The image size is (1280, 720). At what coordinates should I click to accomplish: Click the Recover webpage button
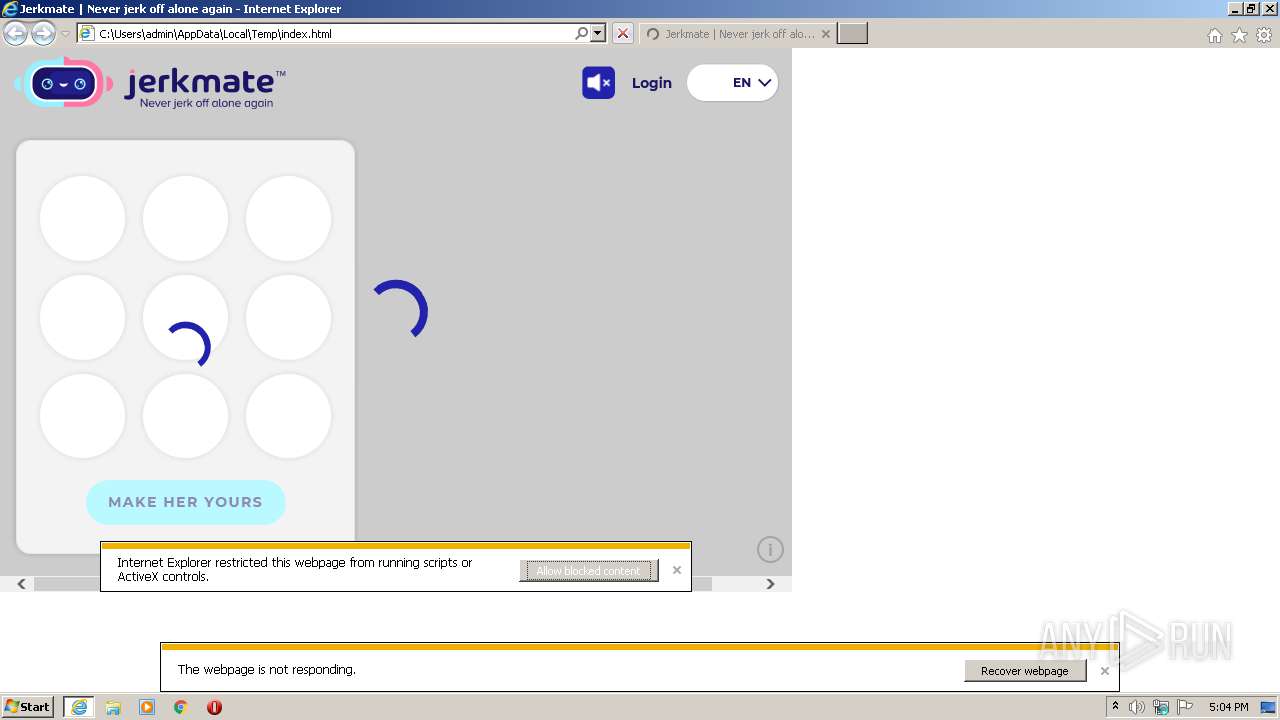click(x=1025, y=671)
